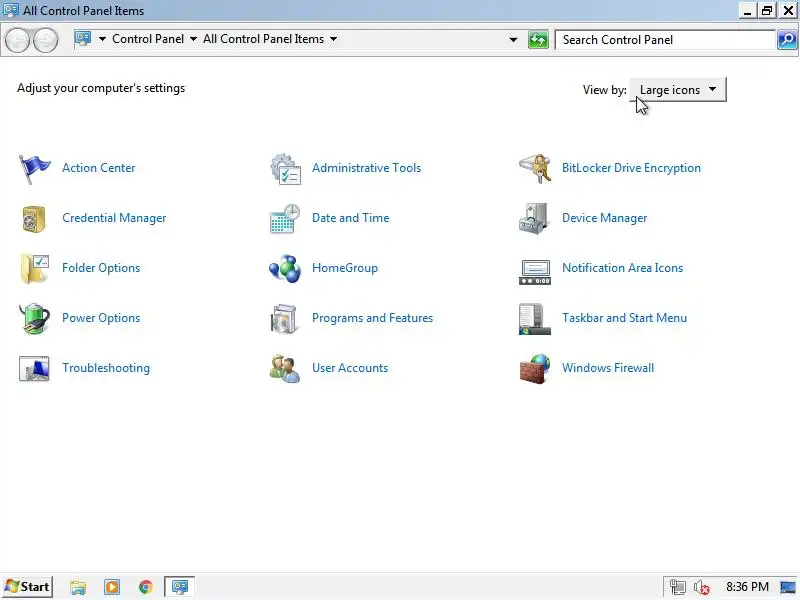Image resolution: width=800 pixels, height=600 pixels.
Task: Open Windows Explorer from the taskbar
Action: point(78,587)
